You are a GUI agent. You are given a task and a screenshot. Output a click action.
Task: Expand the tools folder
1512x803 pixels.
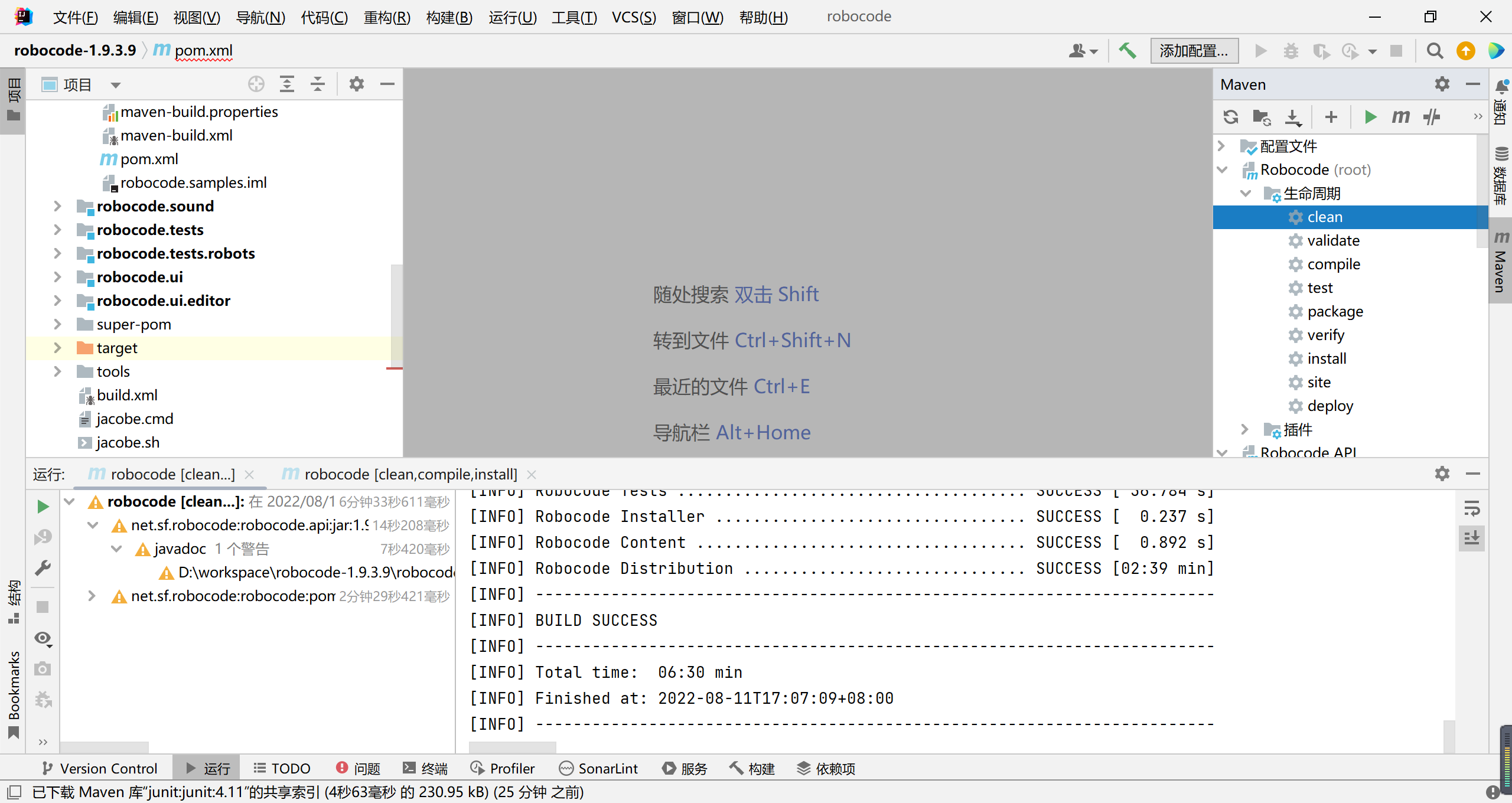click(58, 371)
